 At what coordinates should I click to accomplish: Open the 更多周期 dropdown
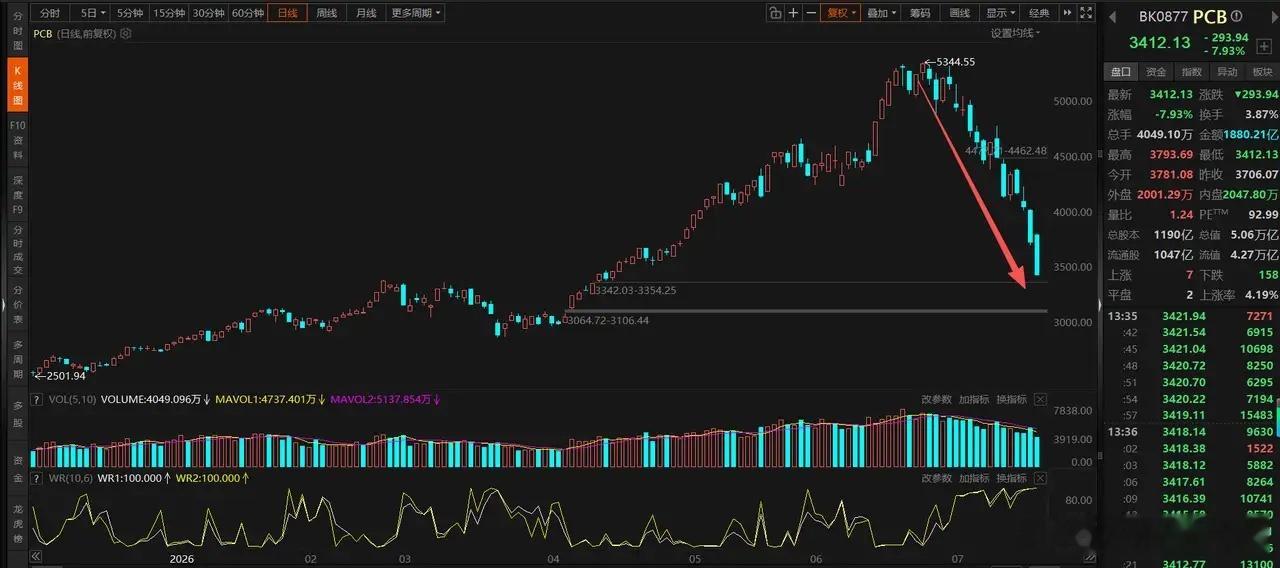(x=415, y=13)
